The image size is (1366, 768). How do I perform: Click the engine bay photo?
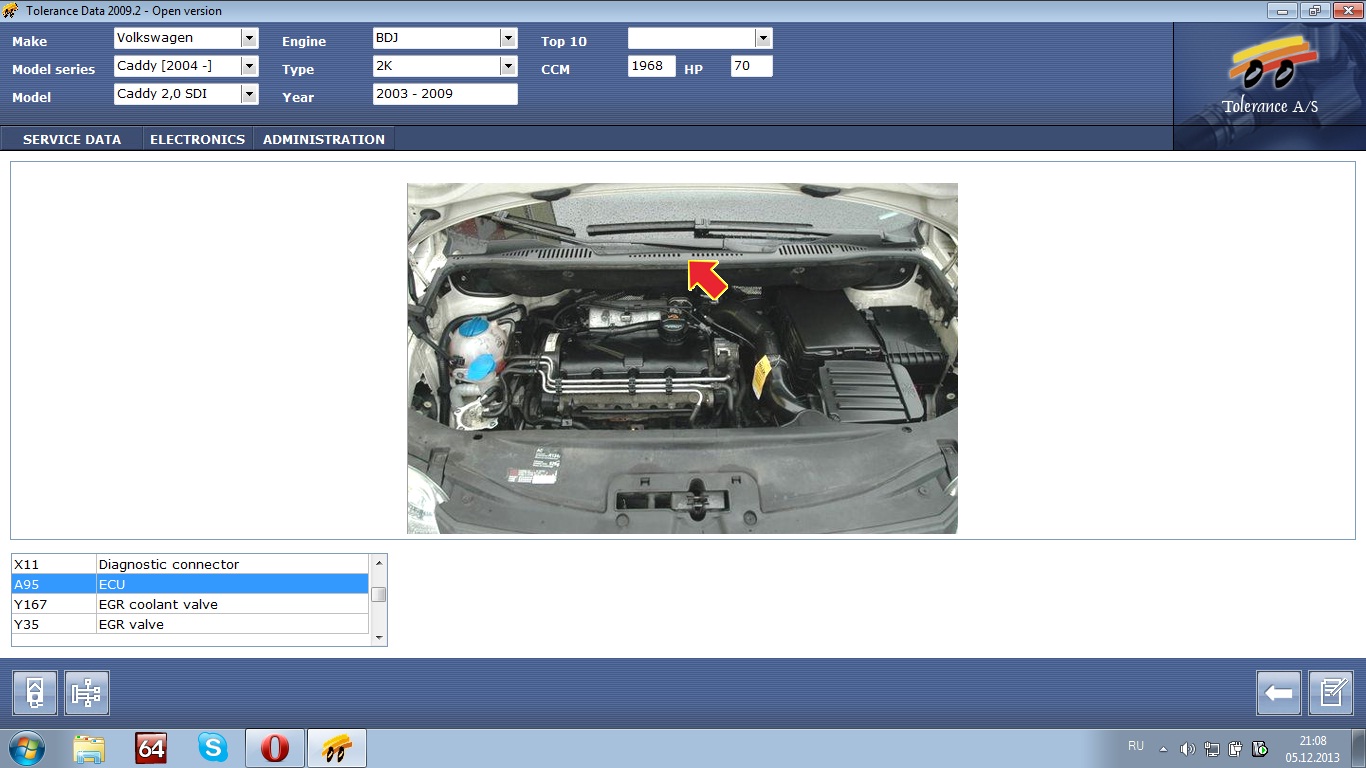coord(682,358)
